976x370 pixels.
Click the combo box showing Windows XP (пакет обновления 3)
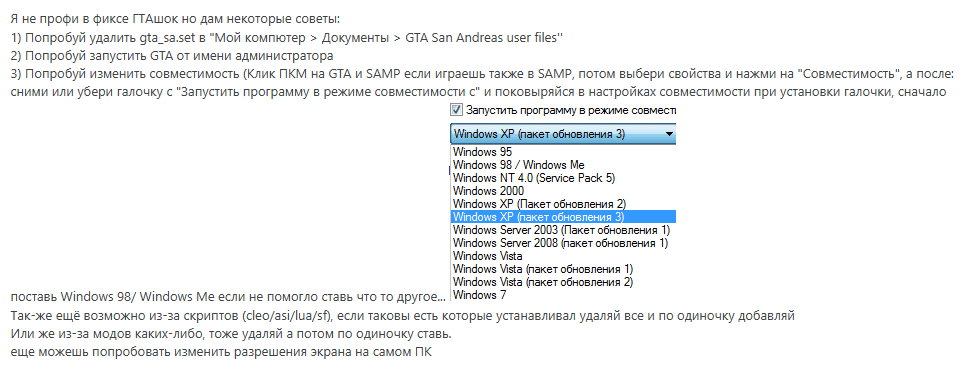(x=563, y=133)
